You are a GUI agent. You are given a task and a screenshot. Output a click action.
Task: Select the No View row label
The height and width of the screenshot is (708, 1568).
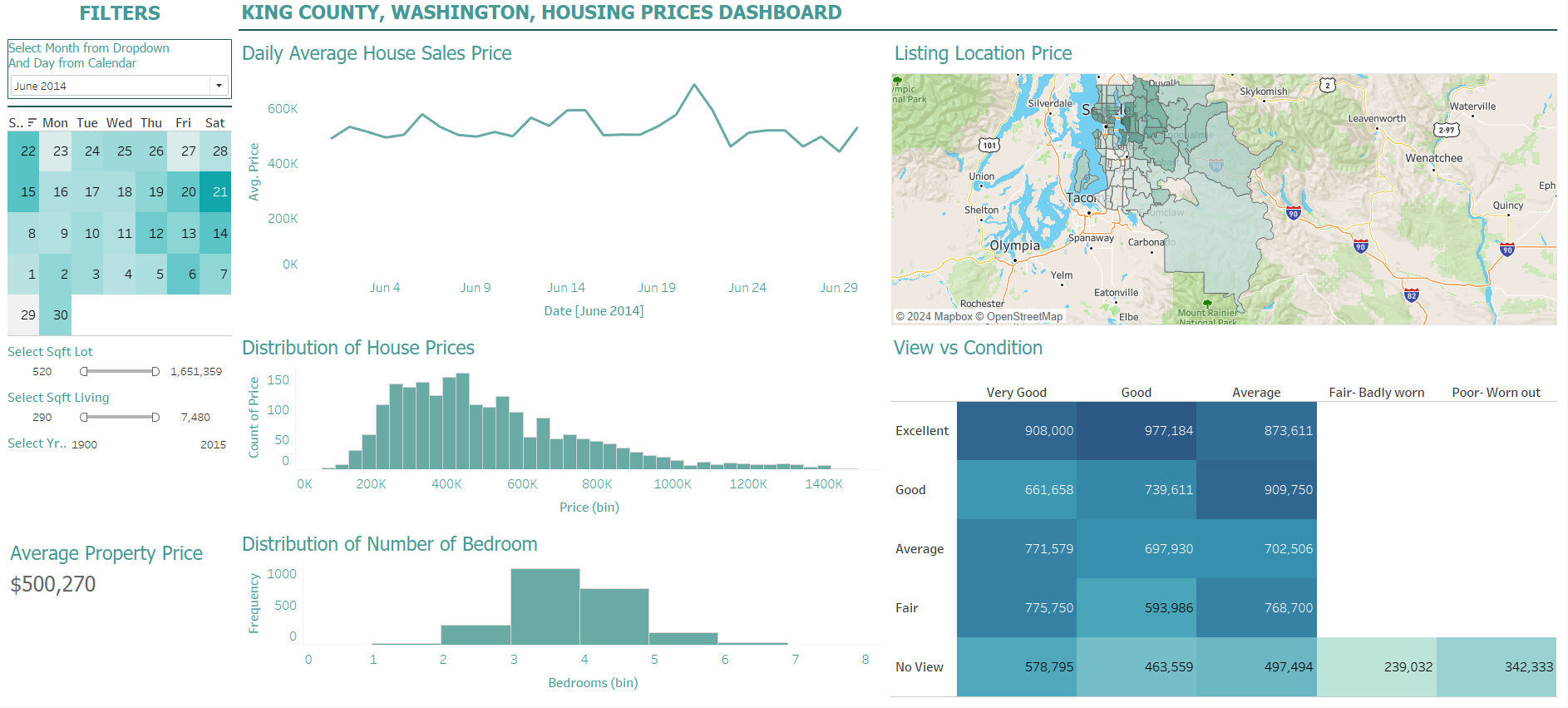coord(920,667)
